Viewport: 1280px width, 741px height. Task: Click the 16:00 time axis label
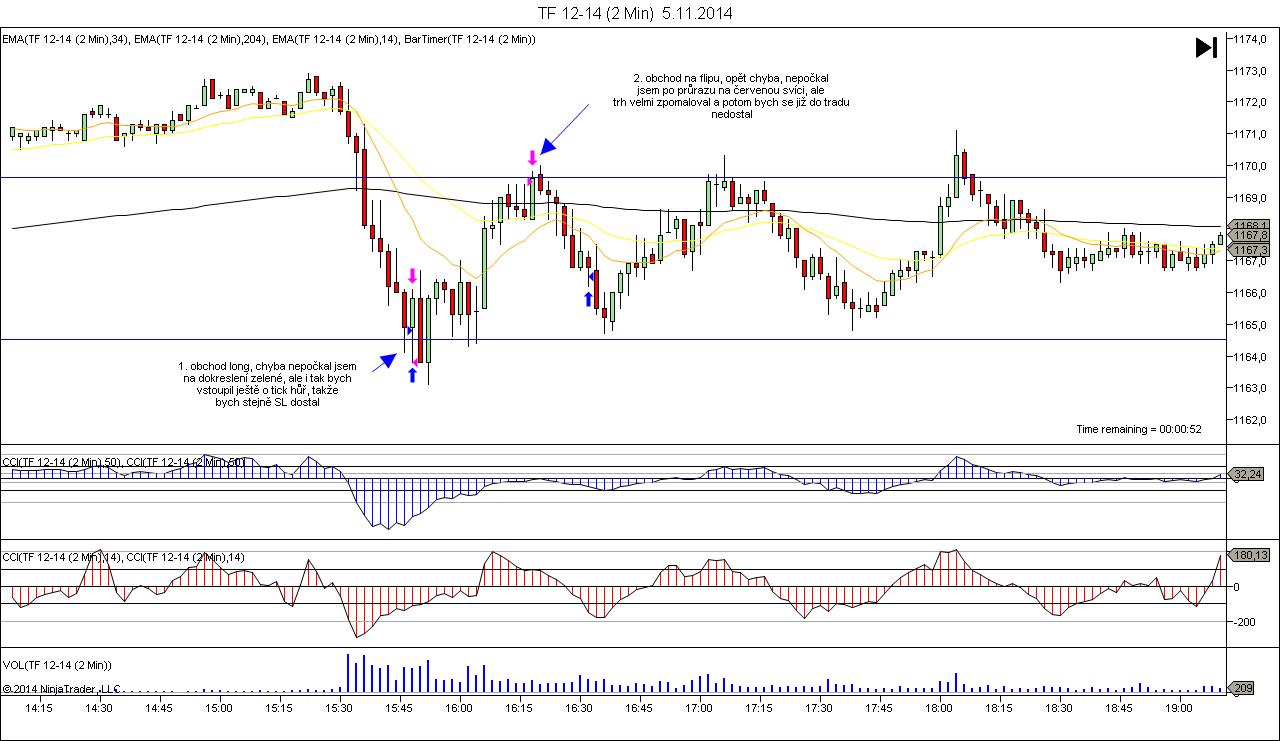tap(459, 708)
